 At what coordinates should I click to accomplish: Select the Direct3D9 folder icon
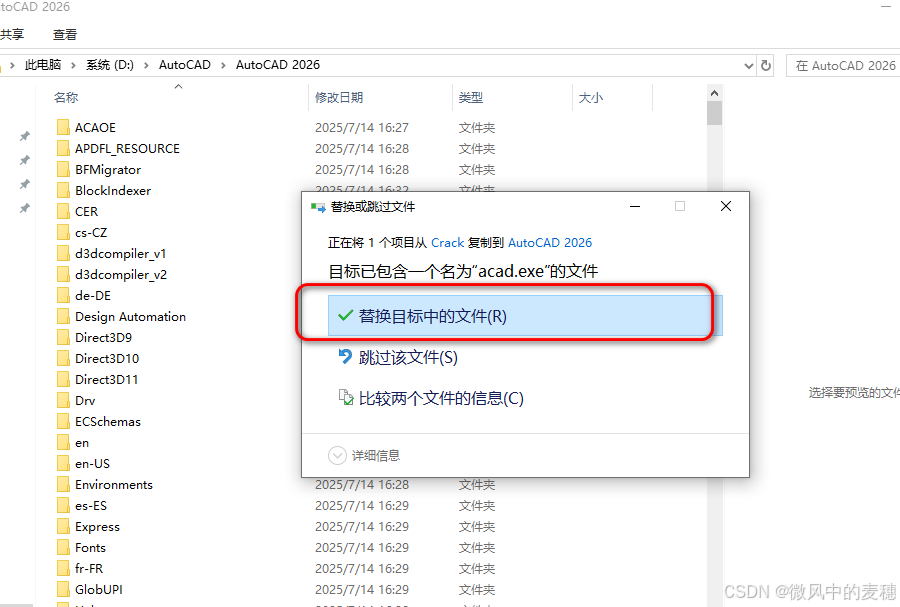(63, 337)
